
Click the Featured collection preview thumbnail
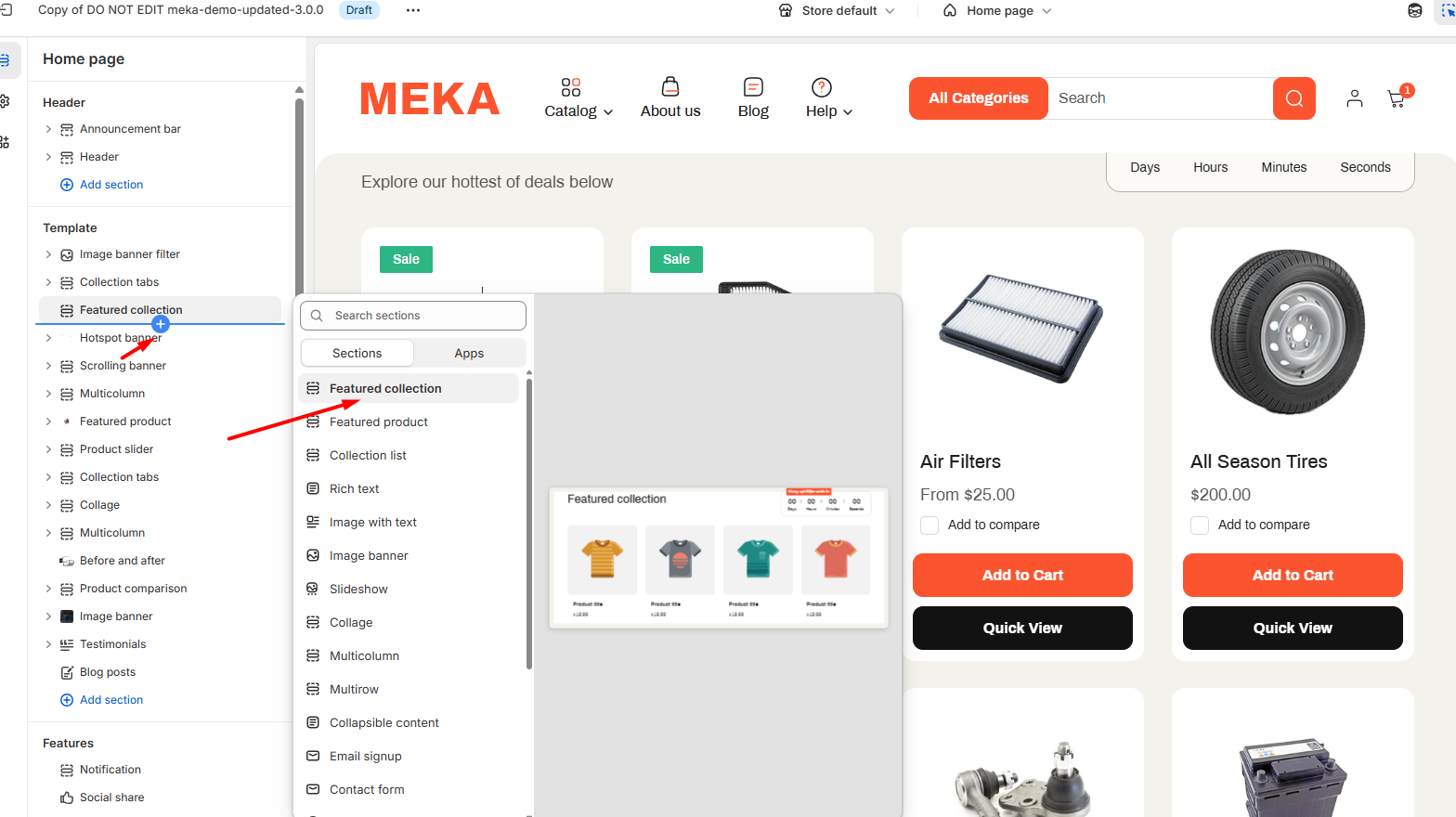tap(719, 558)
